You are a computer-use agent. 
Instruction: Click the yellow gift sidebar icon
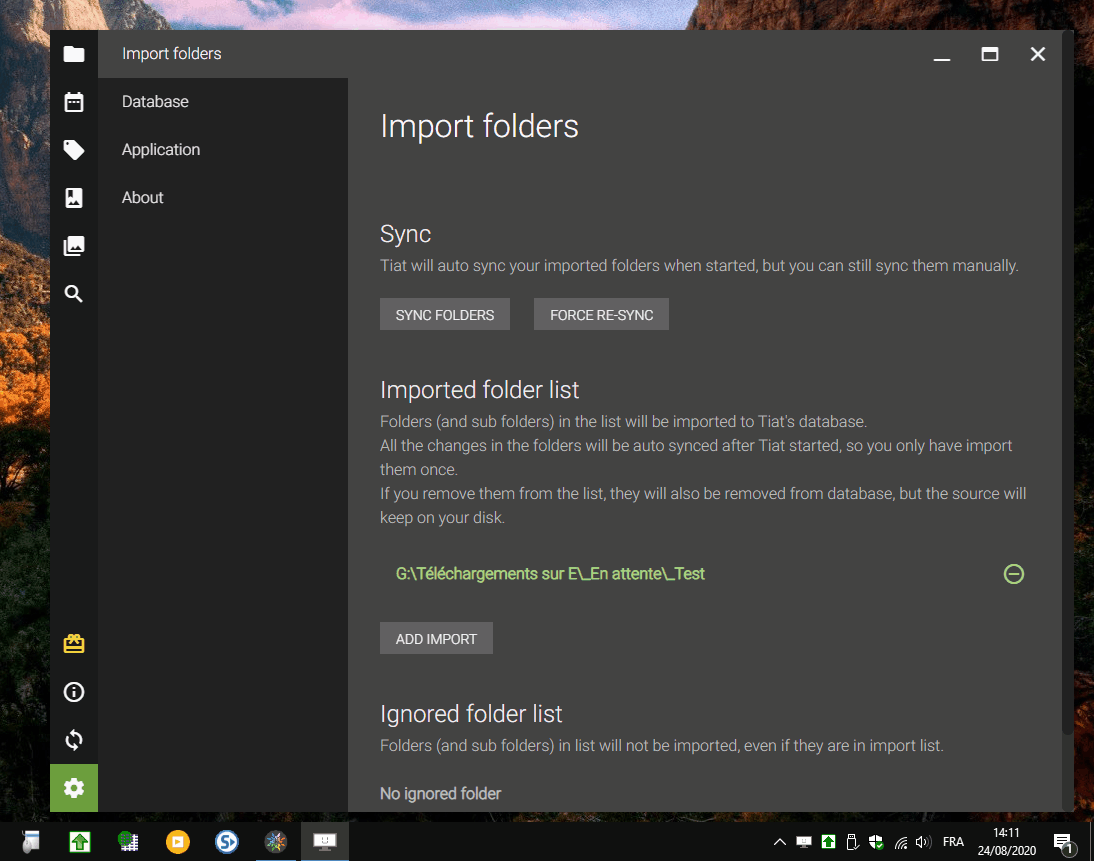(74, 643)
